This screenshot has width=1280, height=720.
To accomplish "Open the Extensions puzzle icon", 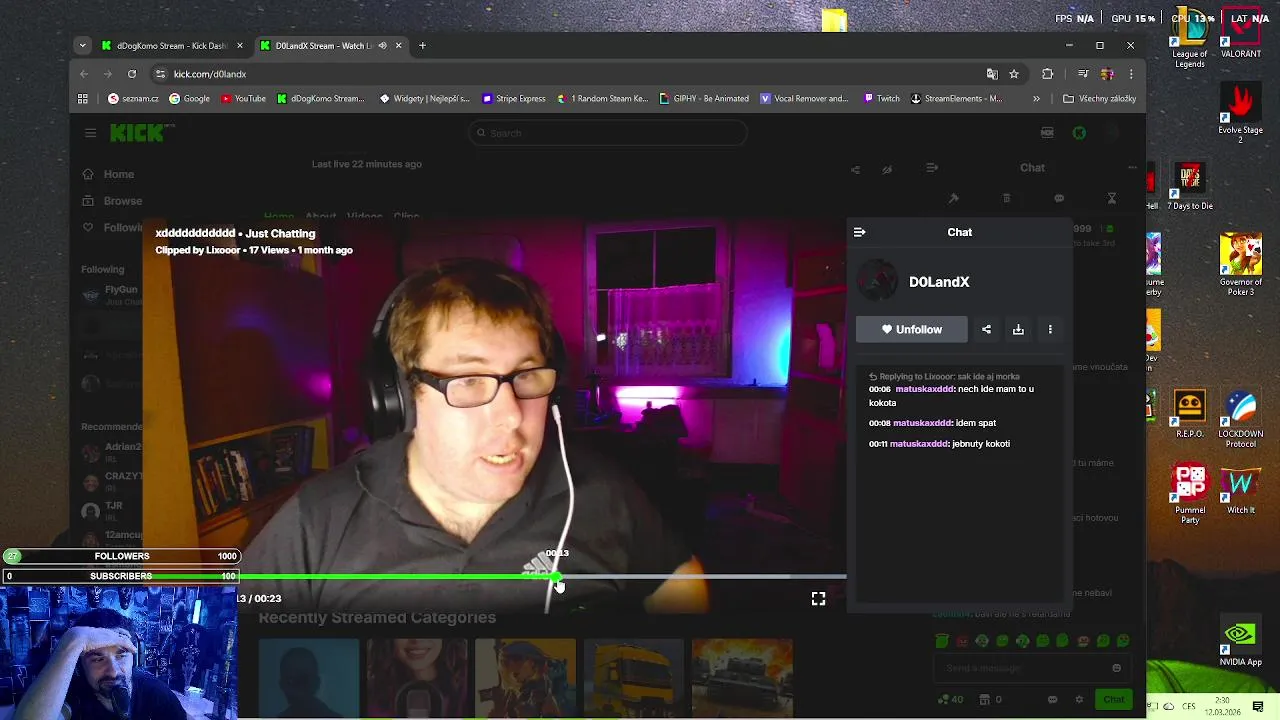I will (1048, 74).
